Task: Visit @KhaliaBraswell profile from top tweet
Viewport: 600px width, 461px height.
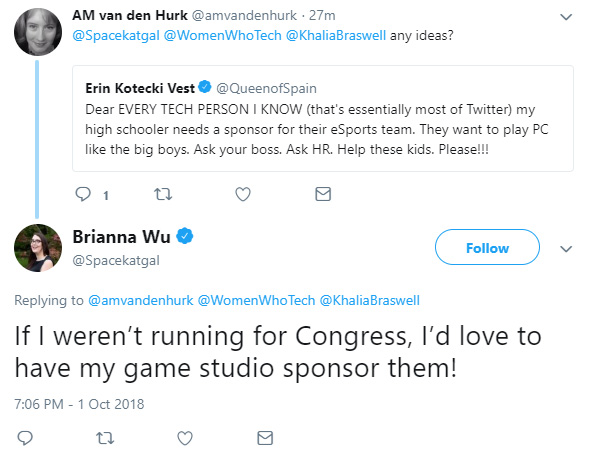Action: pyautogui.click(x=336, y=36)
